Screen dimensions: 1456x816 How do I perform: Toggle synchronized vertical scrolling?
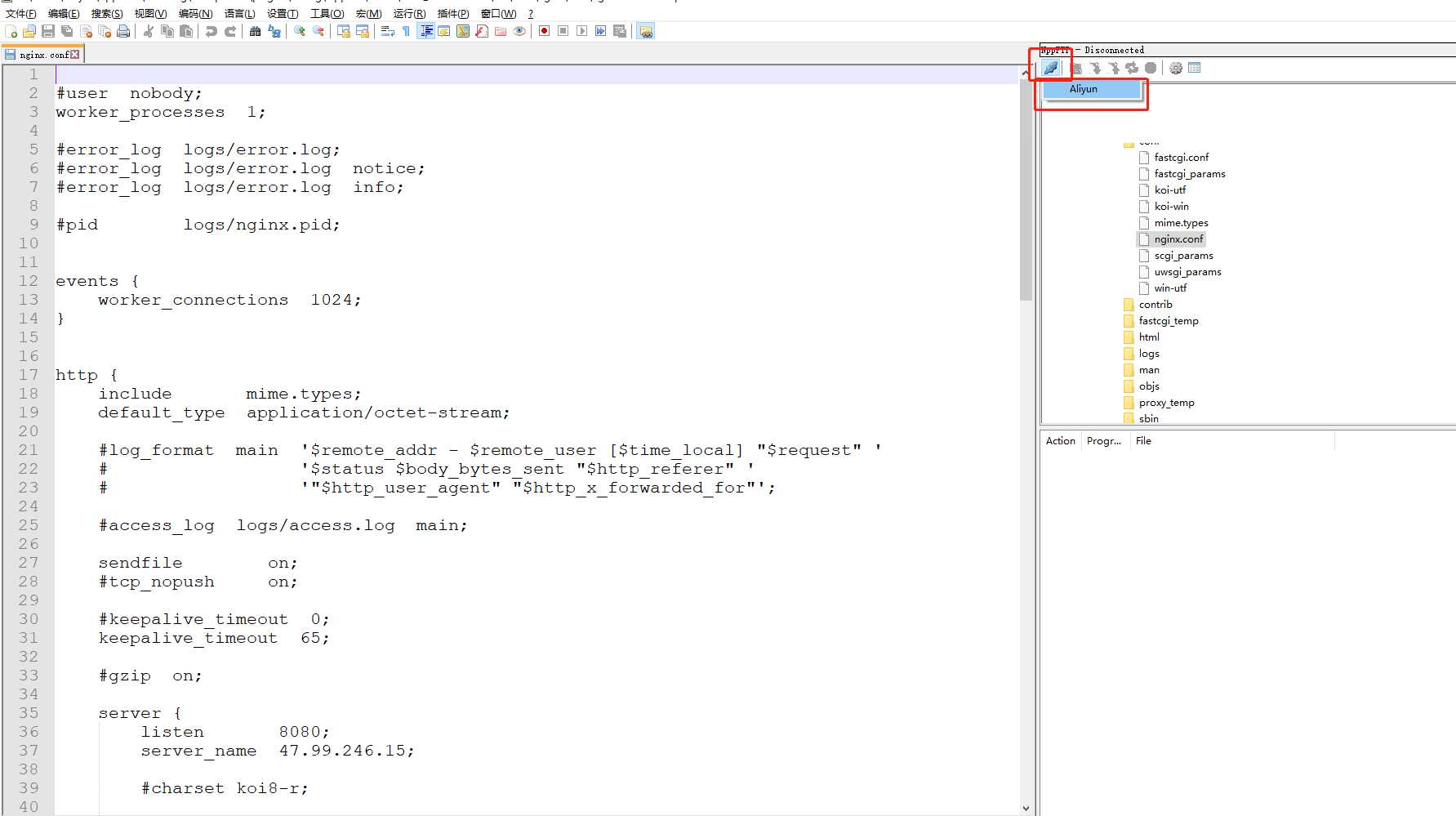point(344,31)
